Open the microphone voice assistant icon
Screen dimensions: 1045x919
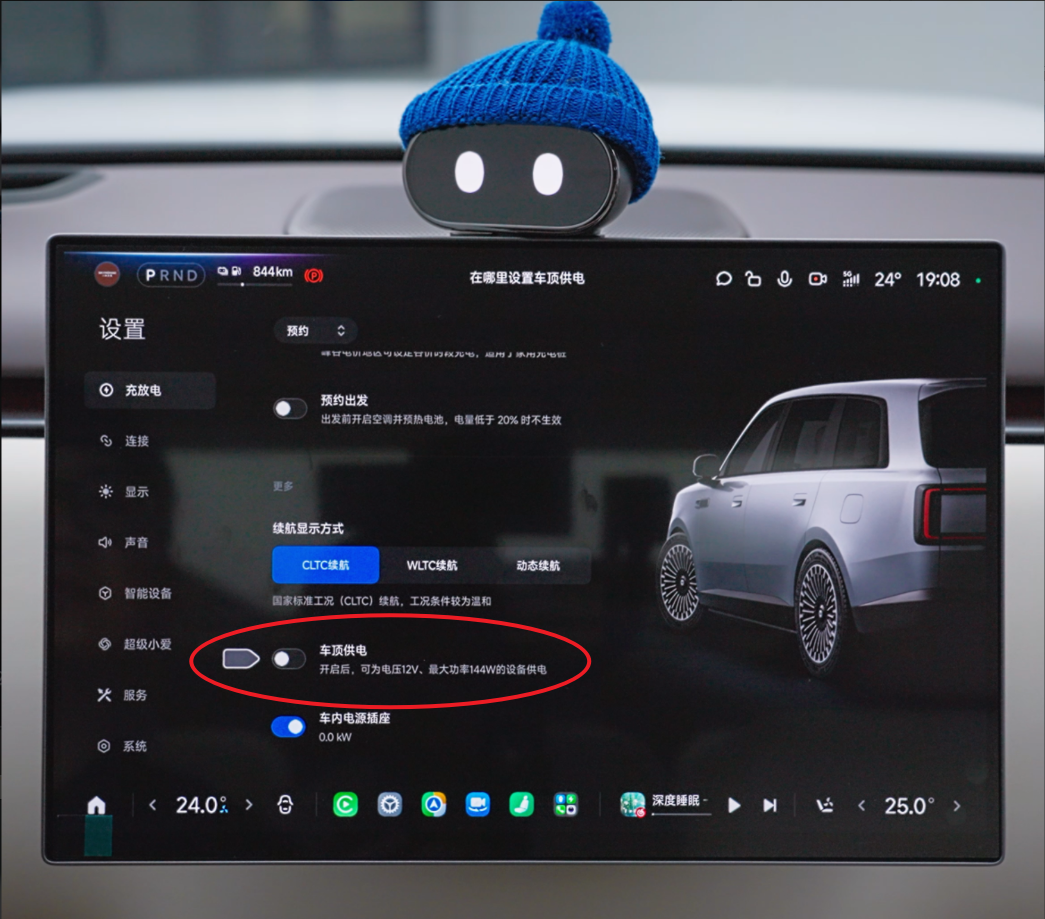point(784,279)
